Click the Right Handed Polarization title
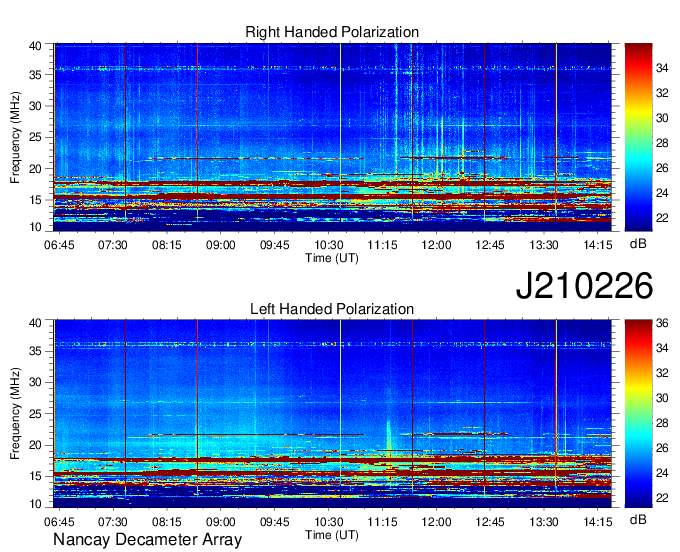This screenshot has height=552, width=680. tap(332, 32)
